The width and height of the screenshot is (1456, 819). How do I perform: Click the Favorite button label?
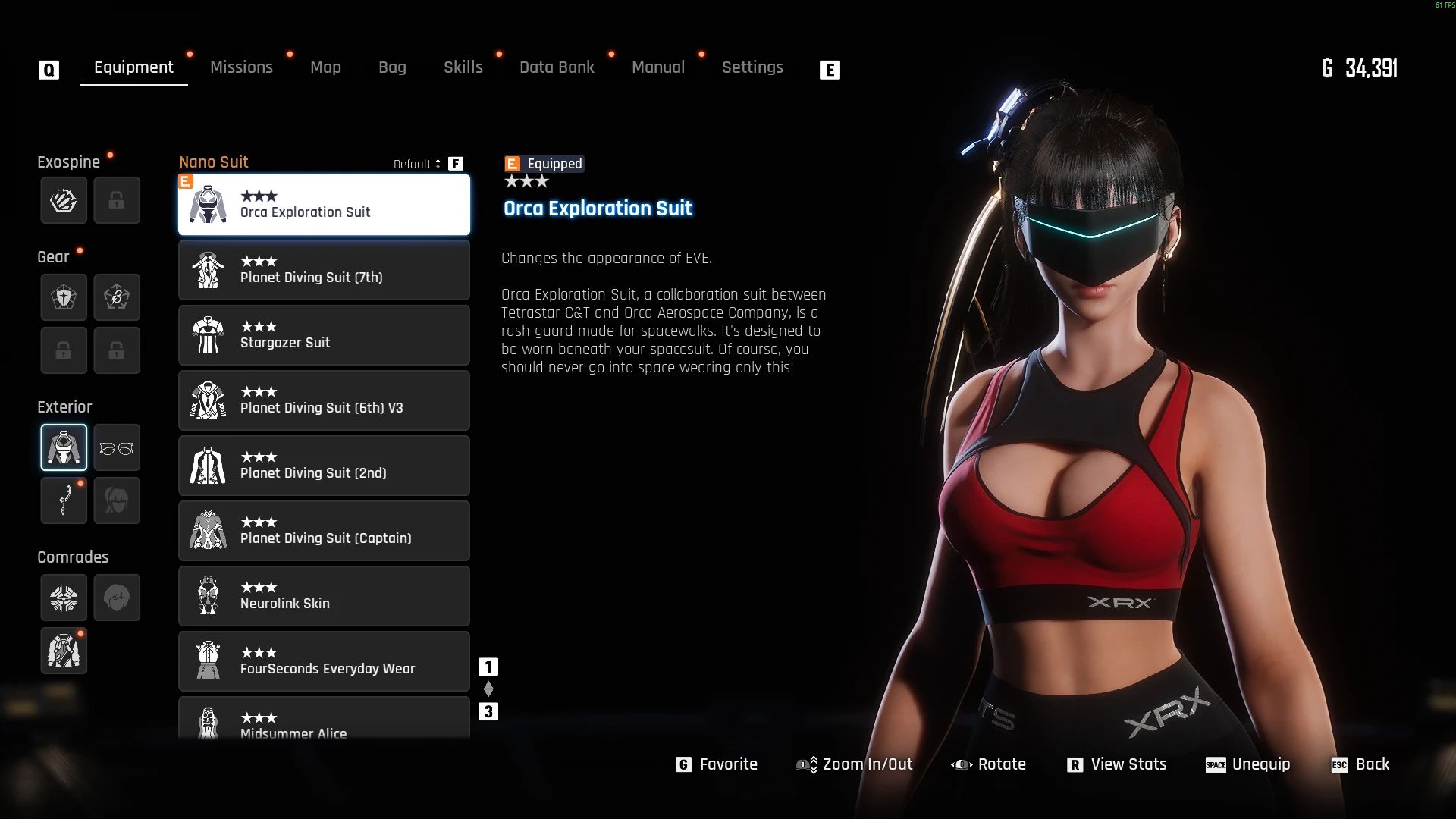click(728, 764)
